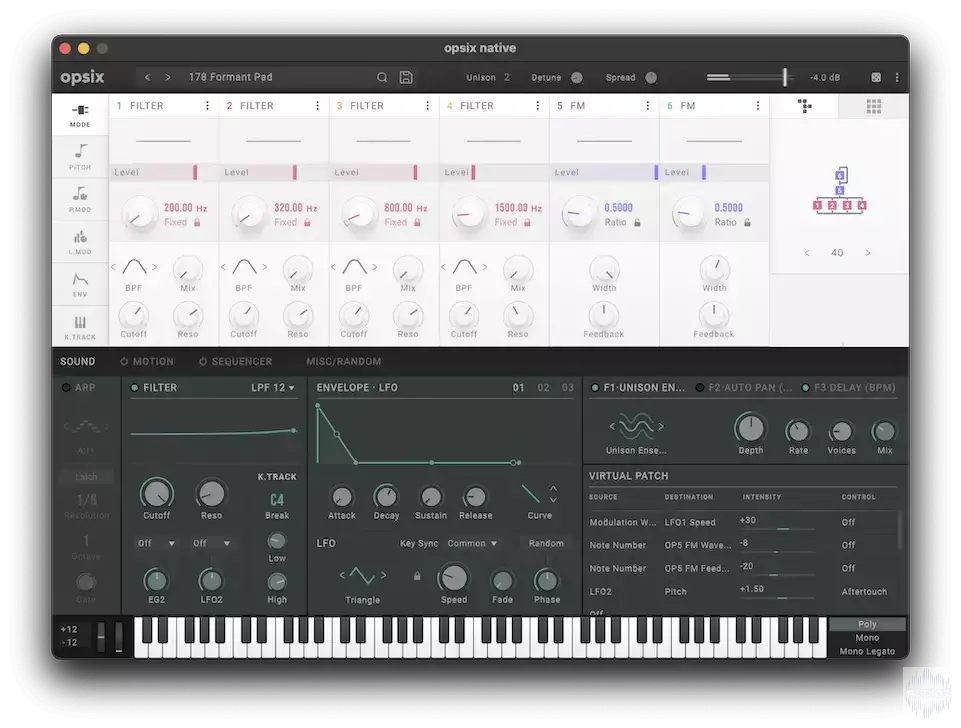Open operator 1 FILTER options menu
Screen dimensions: 961x728
click(207, 106)
